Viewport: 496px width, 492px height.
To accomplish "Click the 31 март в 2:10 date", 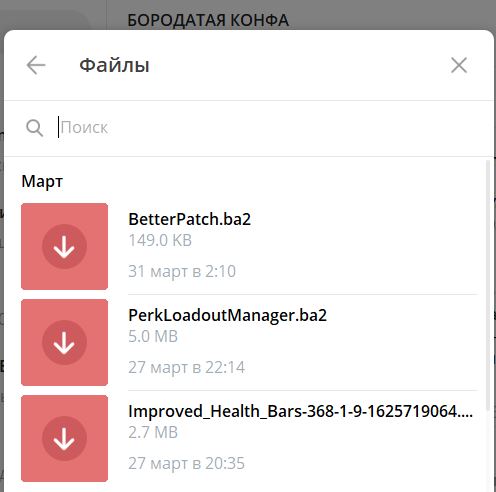I will 182,271.
